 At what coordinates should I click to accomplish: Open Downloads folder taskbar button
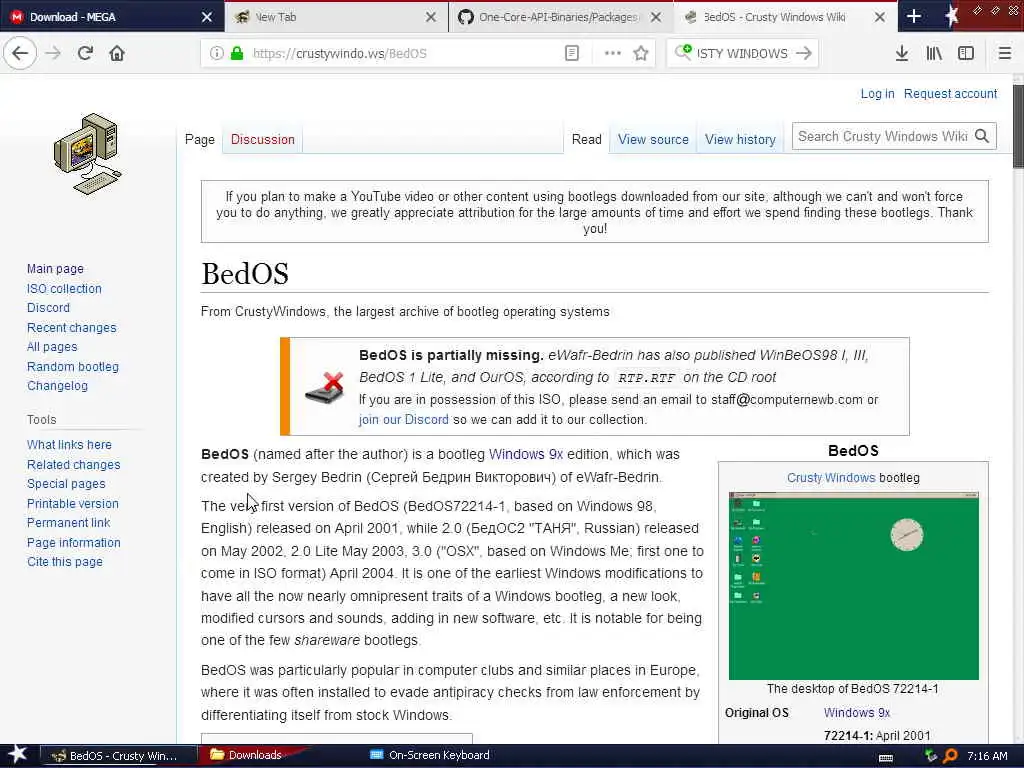(x=255, y=755)
